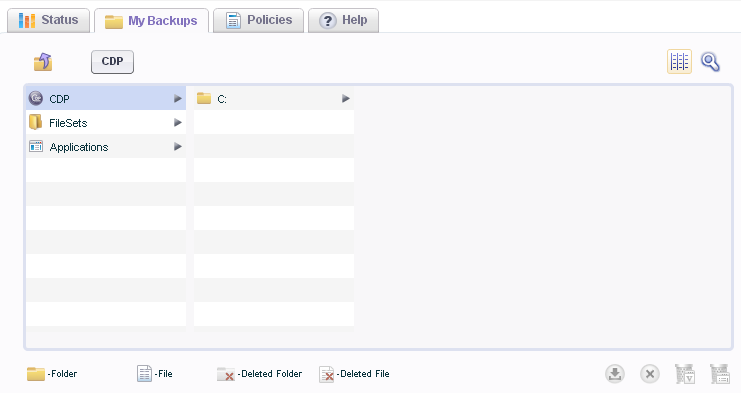741x393 pixels.
Task: Click the Deleted Folder legend icon
Action: pos(225,374)
